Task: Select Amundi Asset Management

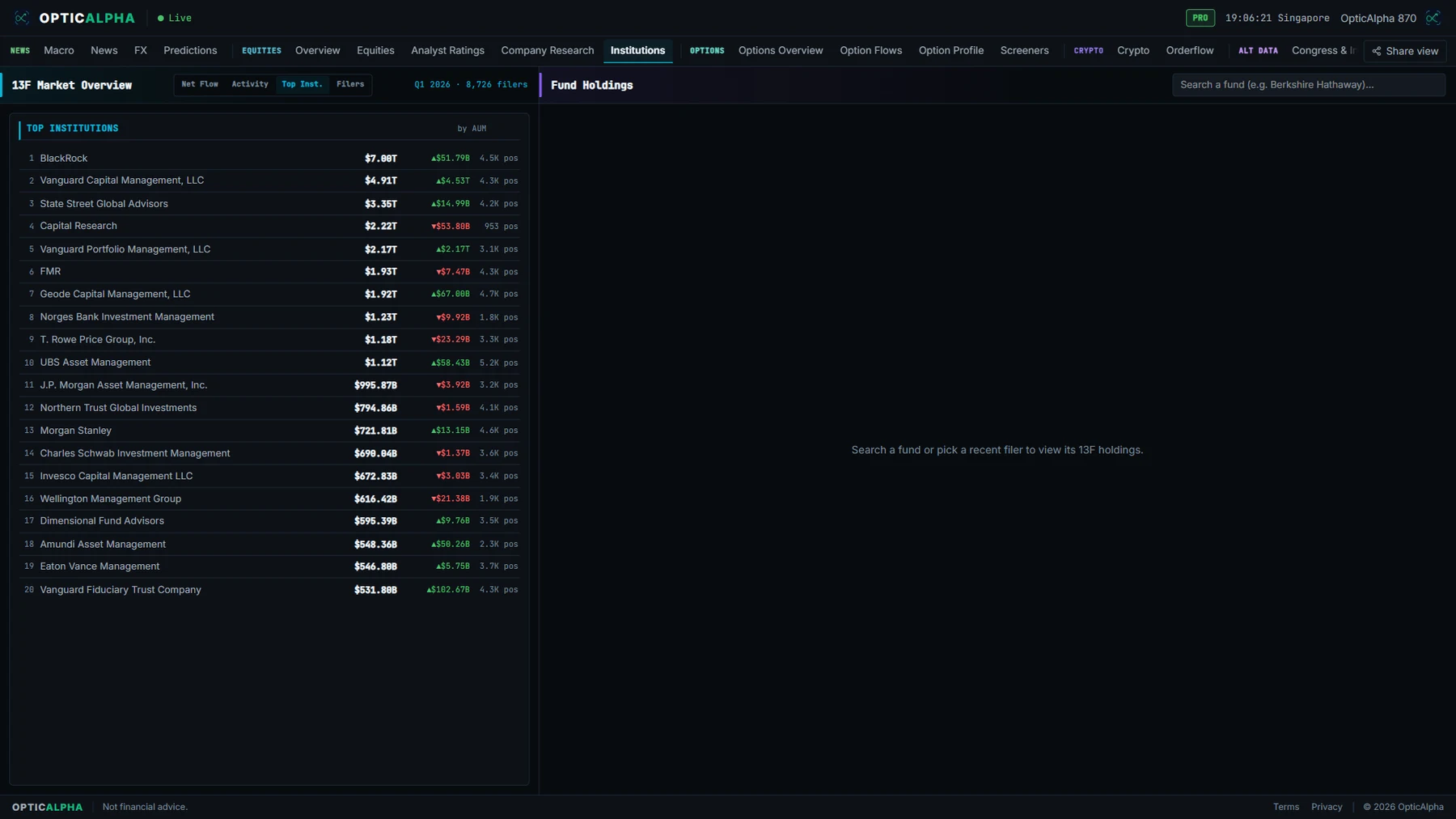Action: pos(269,544)
